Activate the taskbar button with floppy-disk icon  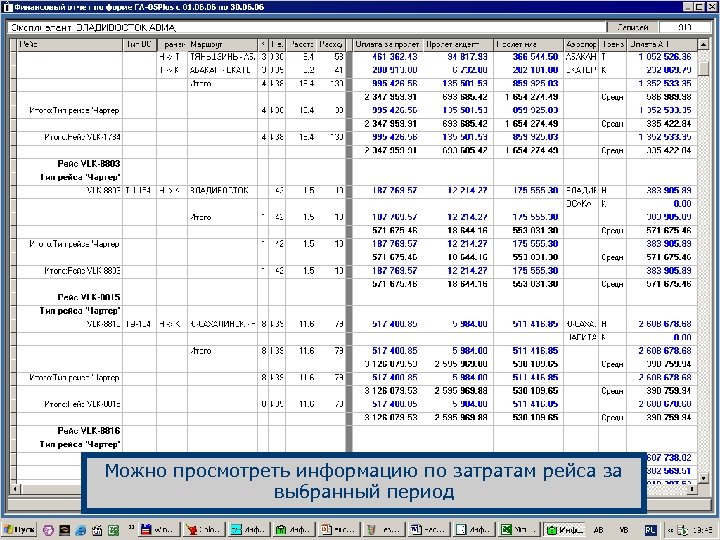[x=158, y=530]
